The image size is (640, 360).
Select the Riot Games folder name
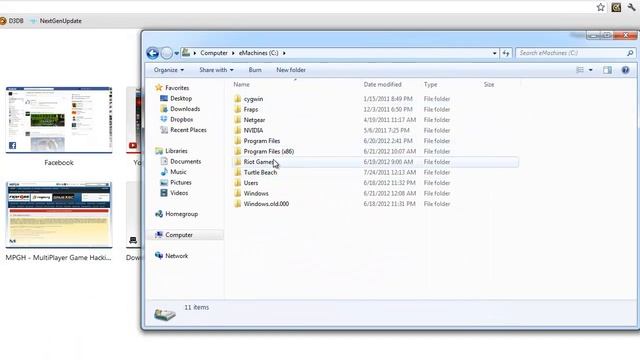click(x=259, y=162)
